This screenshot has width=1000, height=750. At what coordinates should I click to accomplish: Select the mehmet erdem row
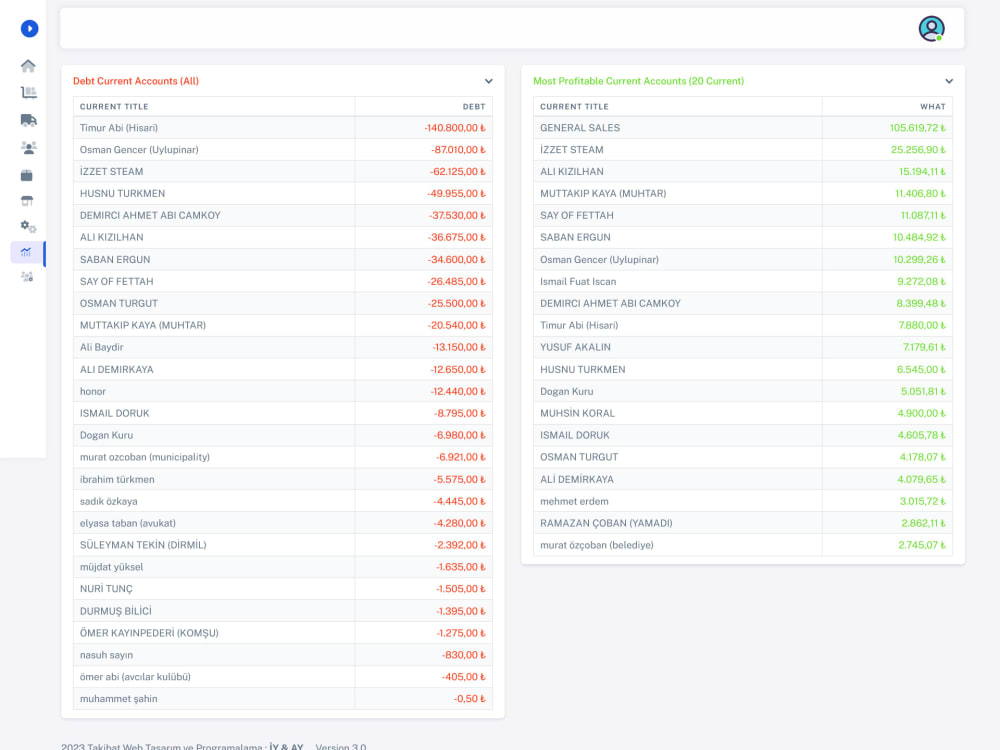coord(743,501)
